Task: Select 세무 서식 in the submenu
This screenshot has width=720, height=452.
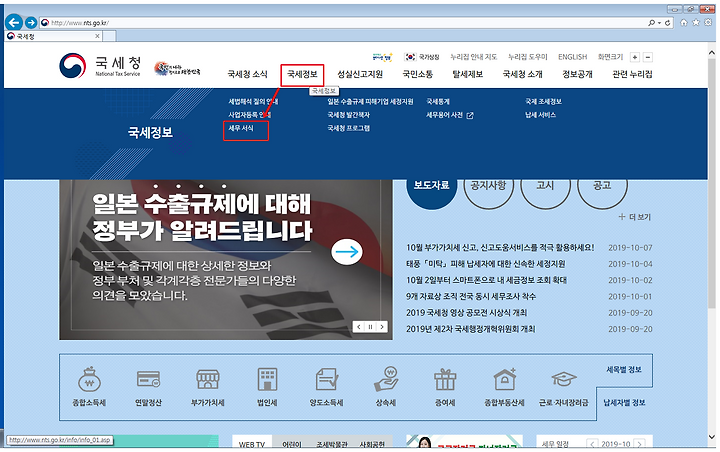Action: point(241,128)
